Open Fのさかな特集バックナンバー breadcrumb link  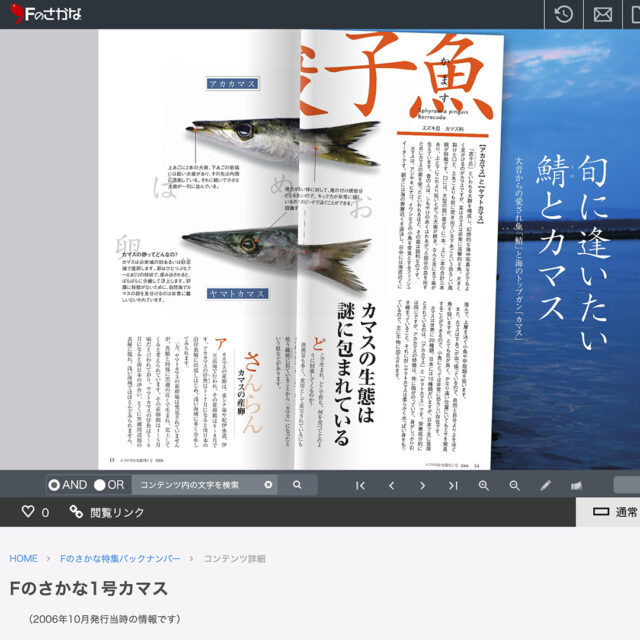tap(120, 558)
